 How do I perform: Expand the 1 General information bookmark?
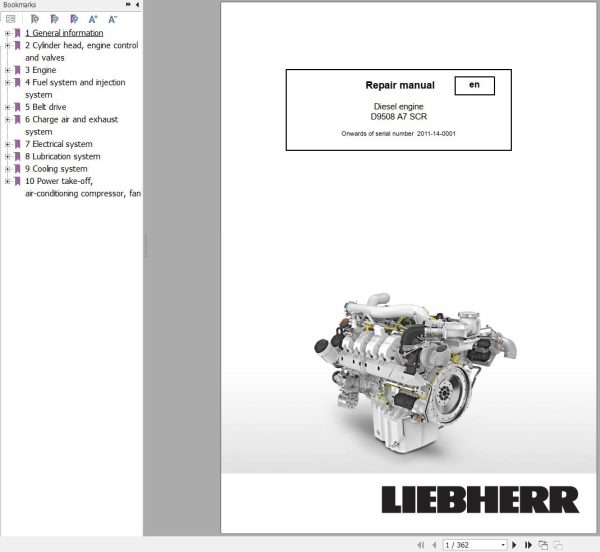click(x=7, y=33)
